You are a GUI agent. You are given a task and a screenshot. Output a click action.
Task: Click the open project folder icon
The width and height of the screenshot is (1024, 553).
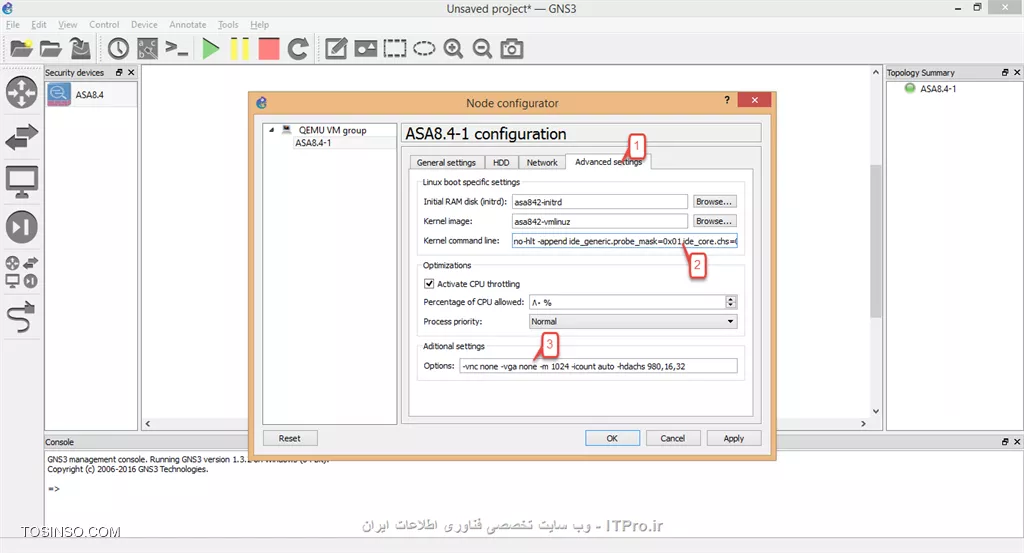coord(51,48)
